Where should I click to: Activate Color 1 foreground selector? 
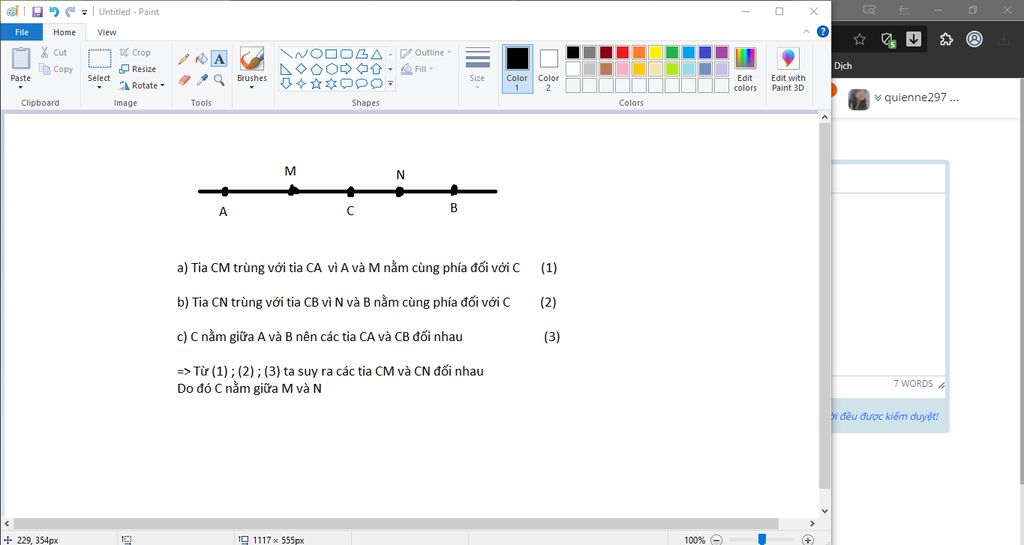(517, 69)
